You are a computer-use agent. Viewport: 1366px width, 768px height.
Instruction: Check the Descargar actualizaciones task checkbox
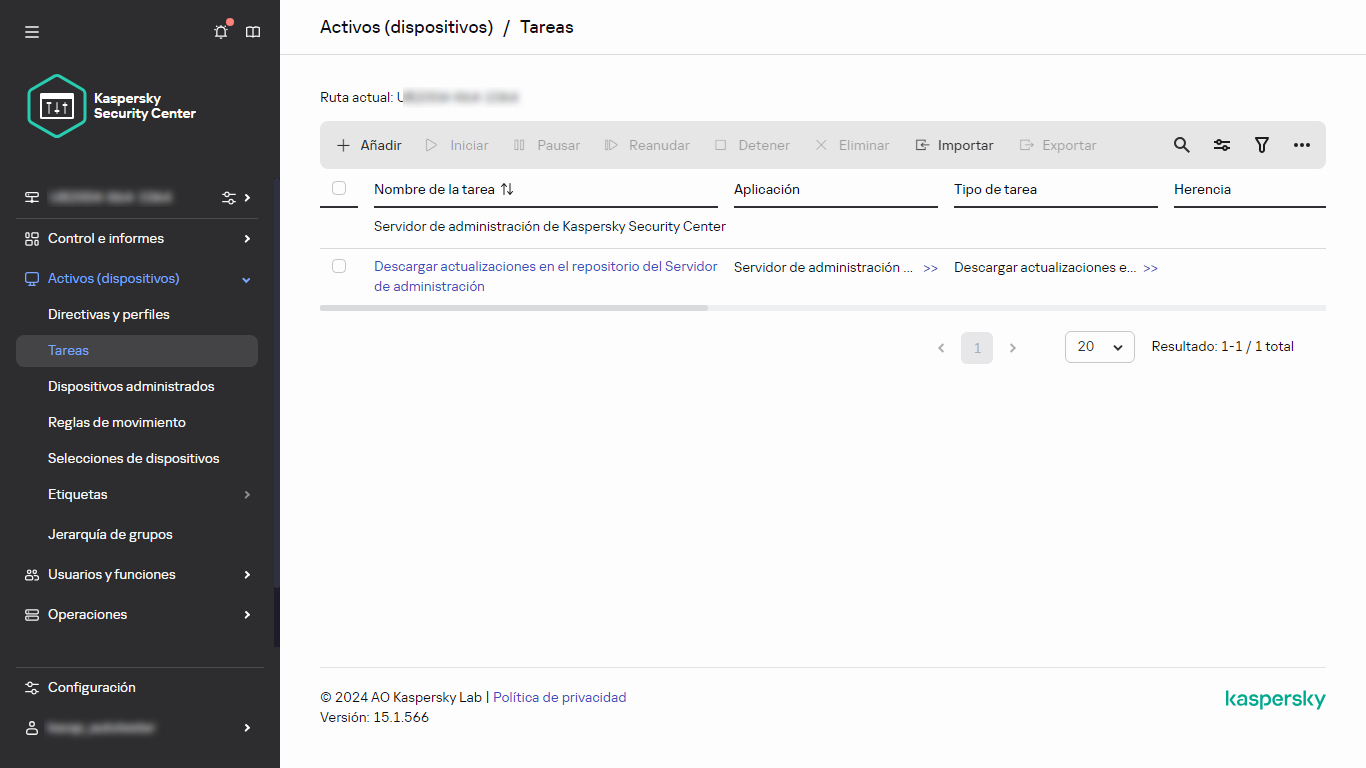coord(338,267)
